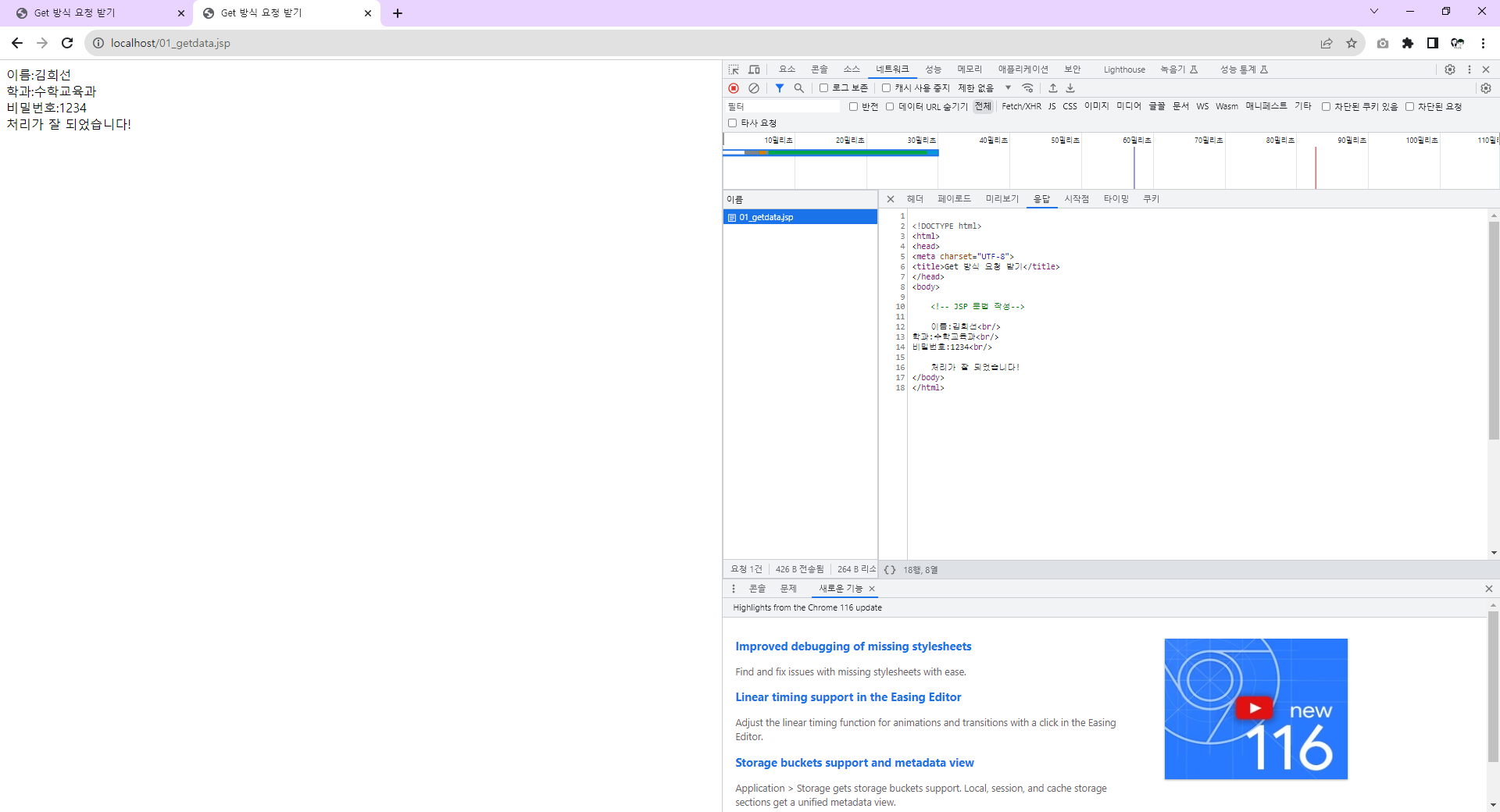Open Chrome three-dot menu
1500x812 pixels.
tap(1483, 43)
